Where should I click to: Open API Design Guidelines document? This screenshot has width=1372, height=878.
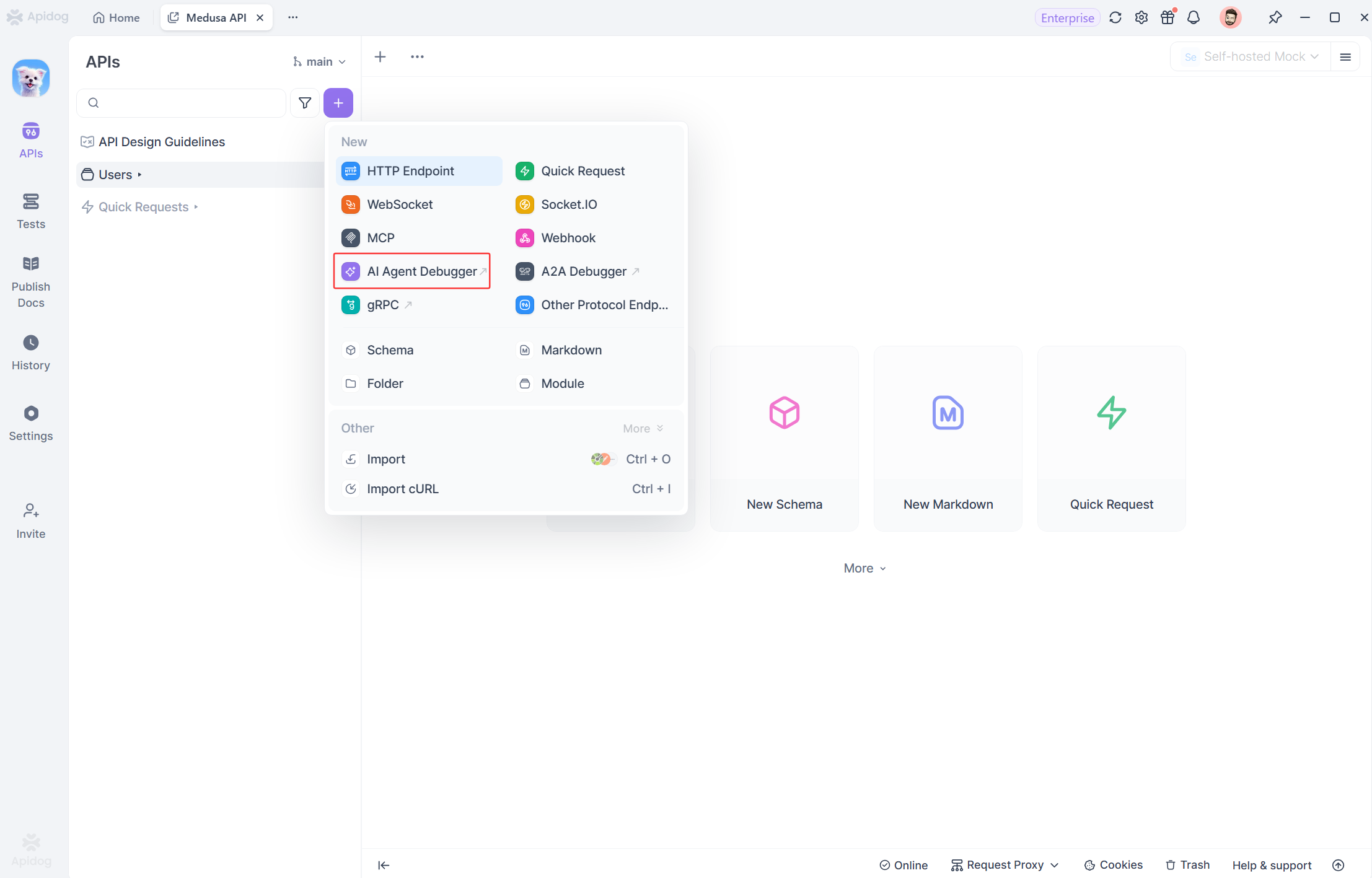click(x=161, y=142)
